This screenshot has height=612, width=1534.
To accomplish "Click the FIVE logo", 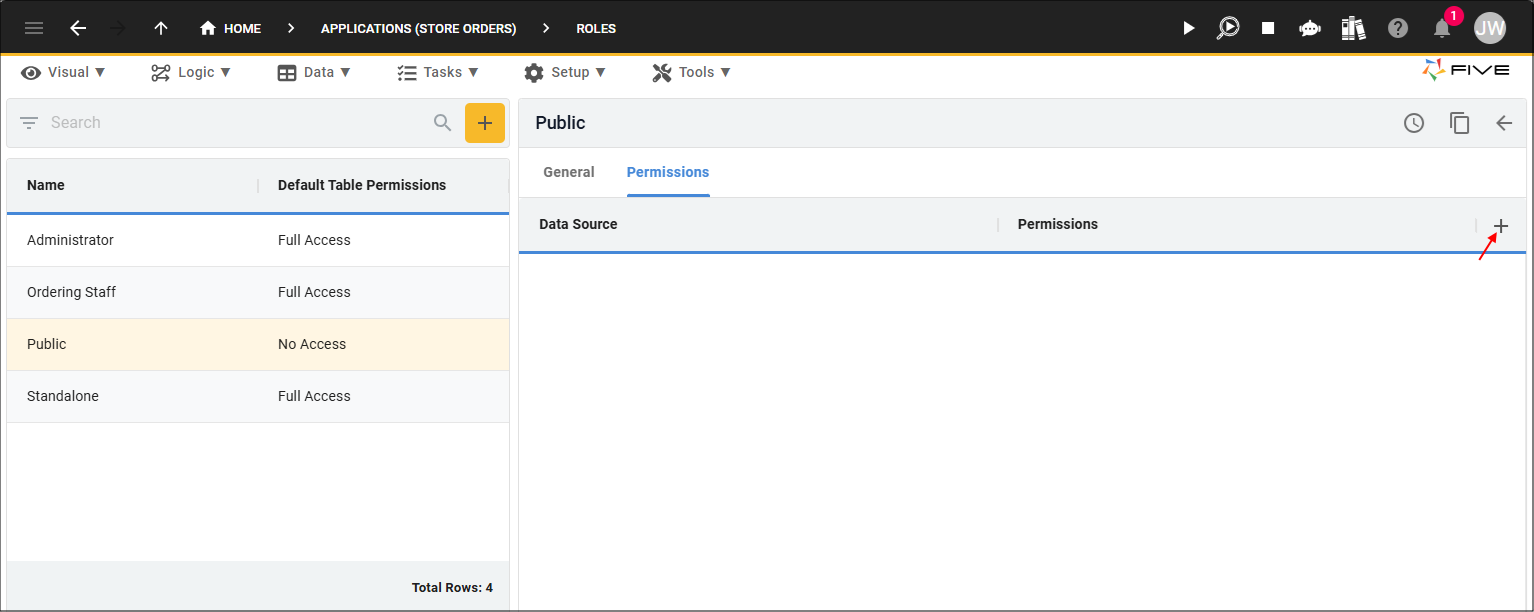I will 1466,70.
